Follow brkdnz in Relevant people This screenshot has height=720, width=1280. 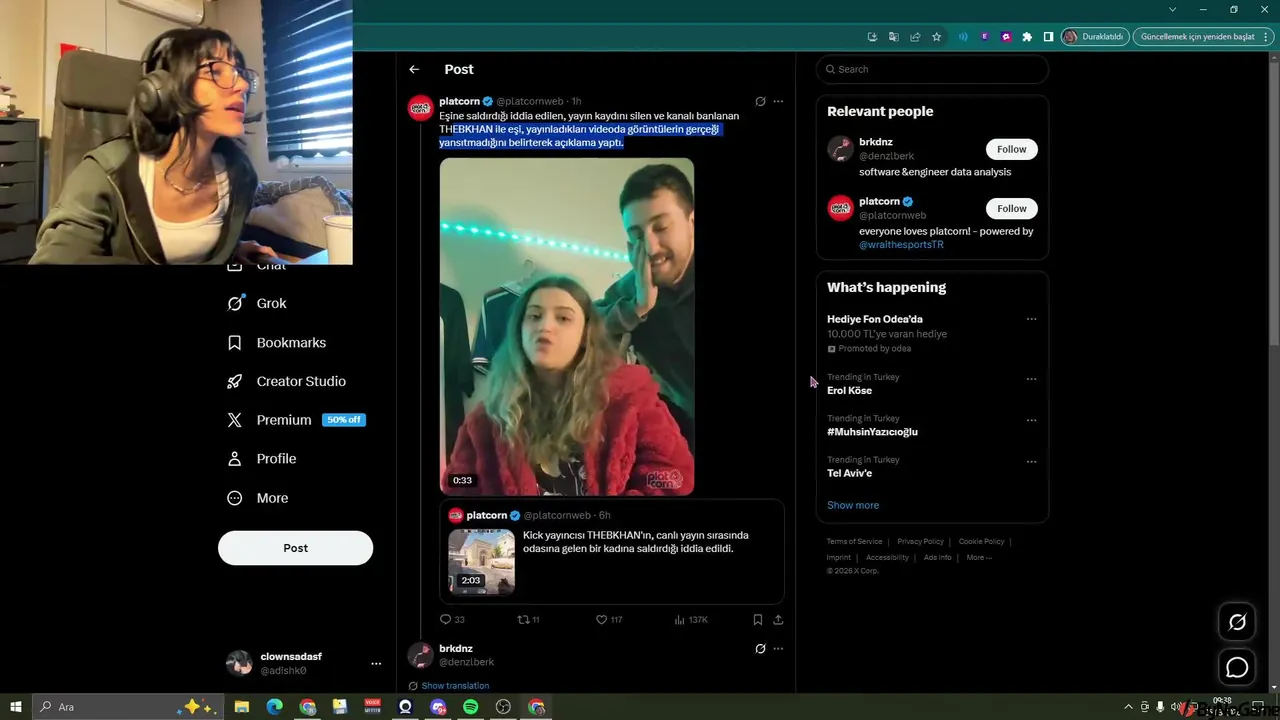[1011, 149]
